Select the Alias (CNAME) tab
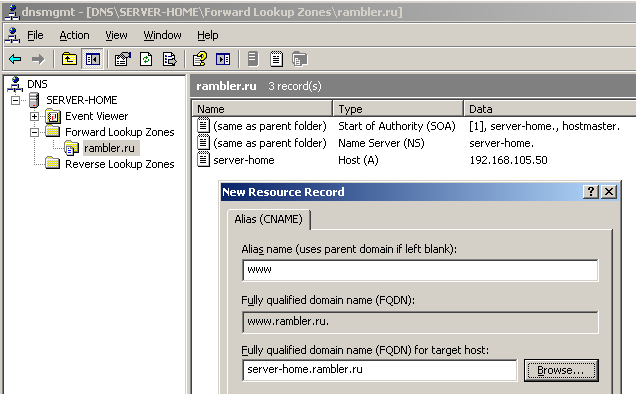Screen dimensions: 636x394 [269, 219]
